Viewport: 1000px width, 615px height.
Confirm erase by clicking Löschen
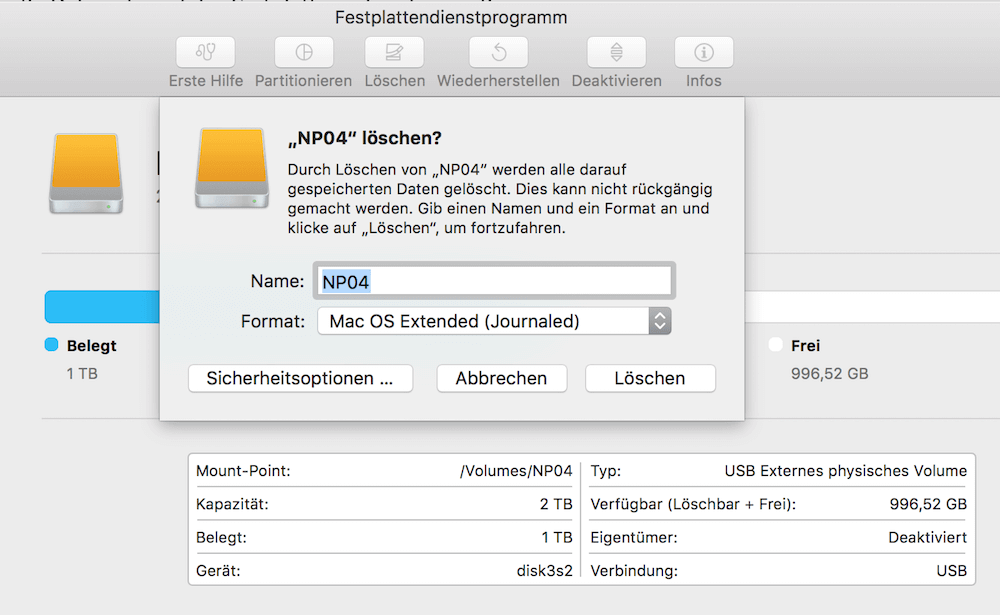(650, 378)
